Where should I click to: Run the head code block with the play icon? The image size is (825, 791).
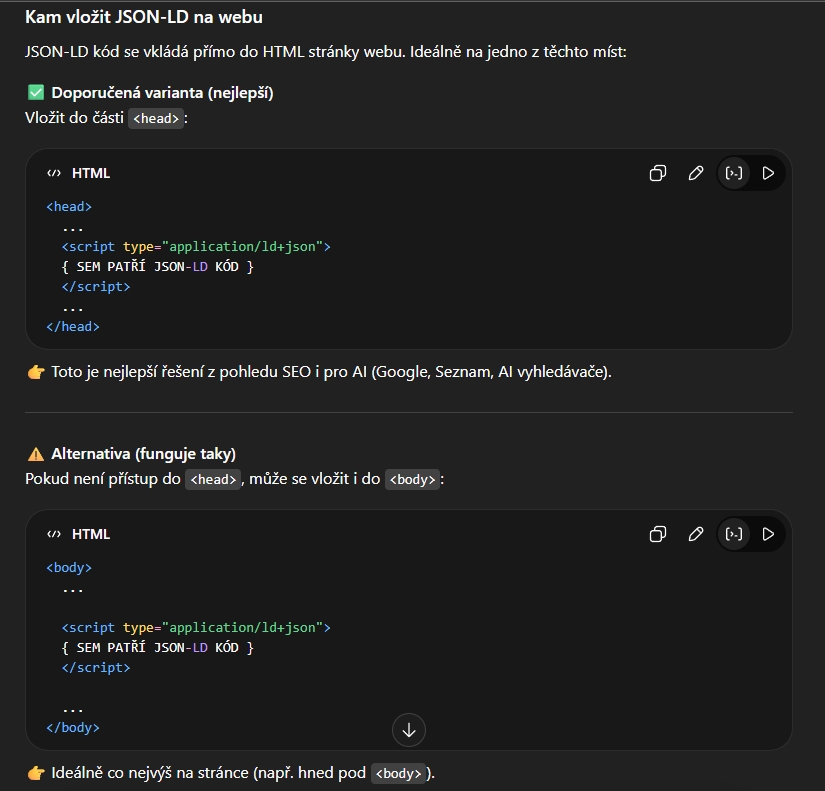[768, 173]
